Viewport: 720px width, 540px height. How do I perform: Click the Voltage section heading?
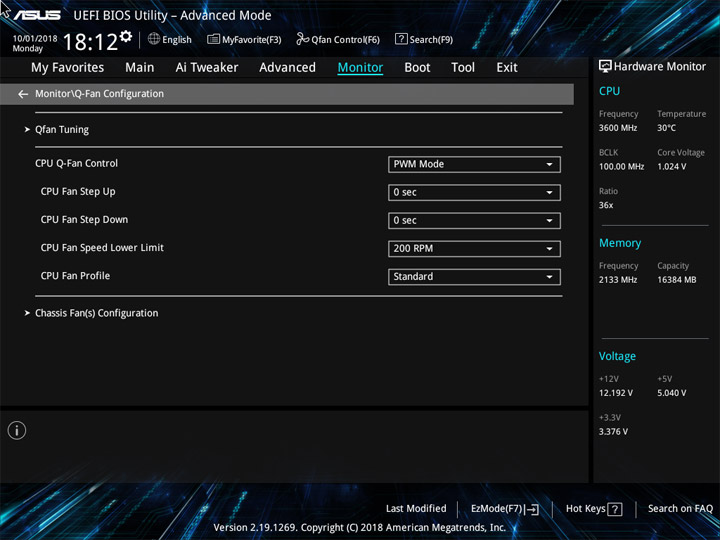point(617,356)
